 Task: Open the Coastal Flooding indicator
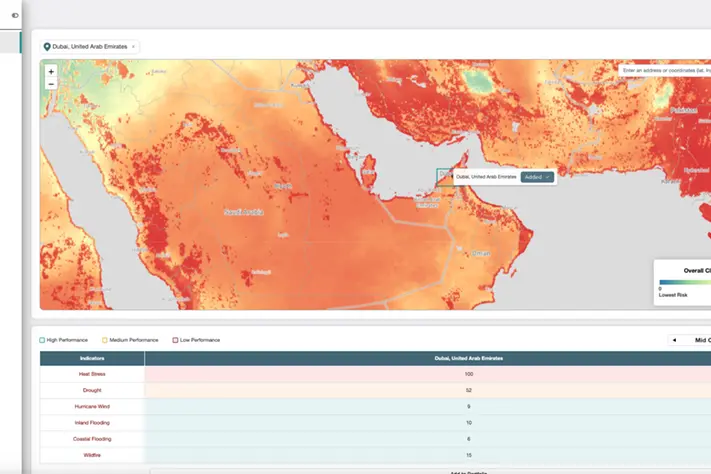coord(92,439)
